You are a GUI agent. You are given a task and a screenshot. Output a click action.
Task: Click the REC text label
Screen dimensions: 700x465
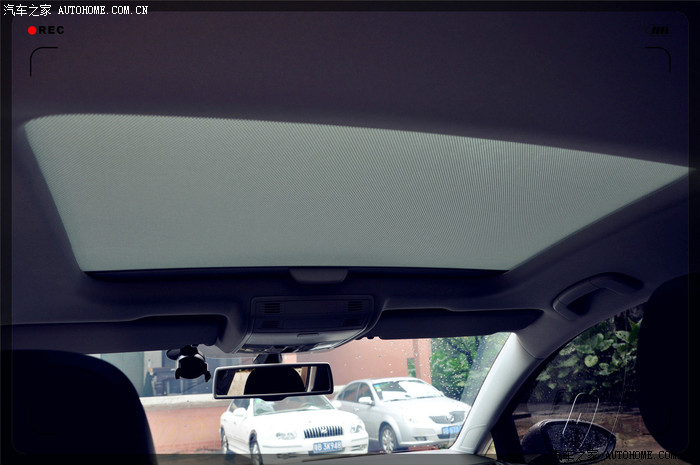[x=52, y=30]
